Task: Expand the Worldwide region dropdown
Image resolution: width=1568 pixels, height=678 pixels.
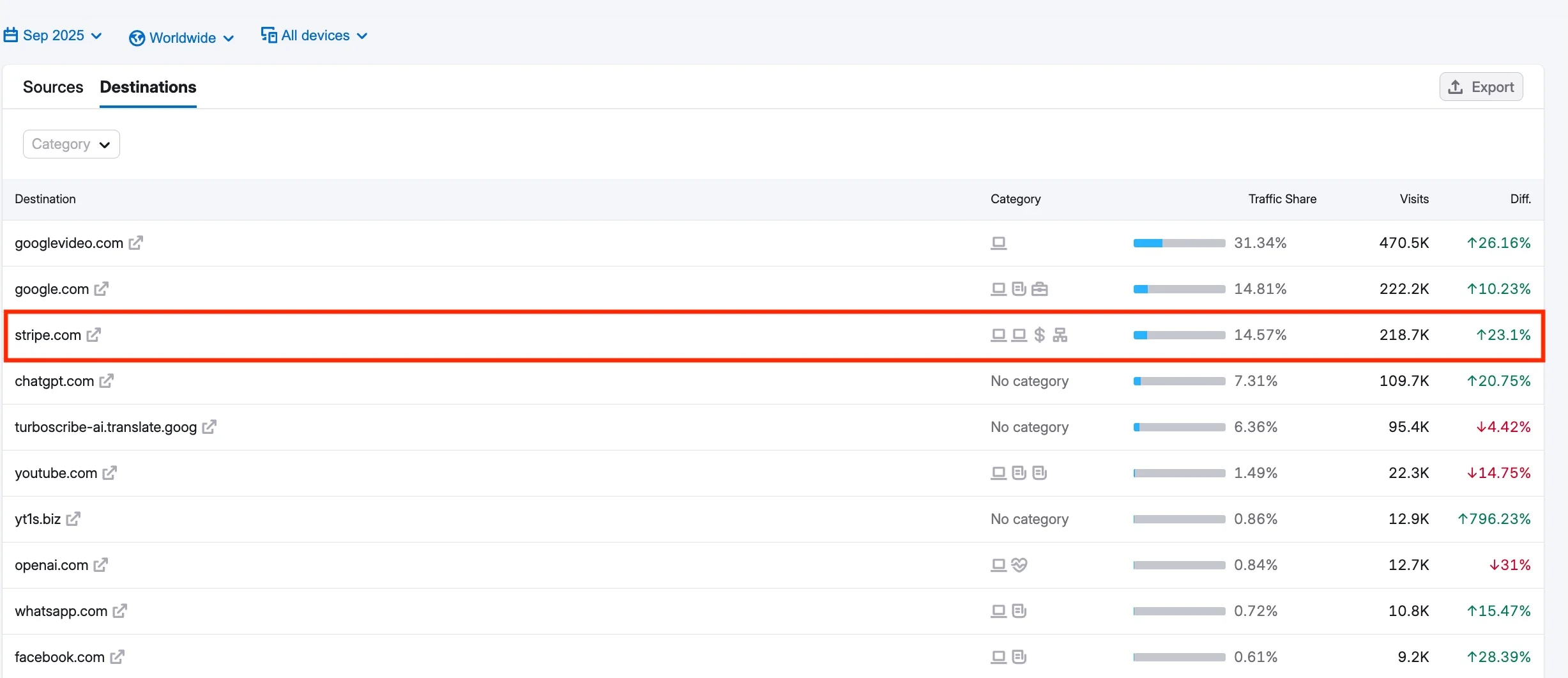Action: 182,38
